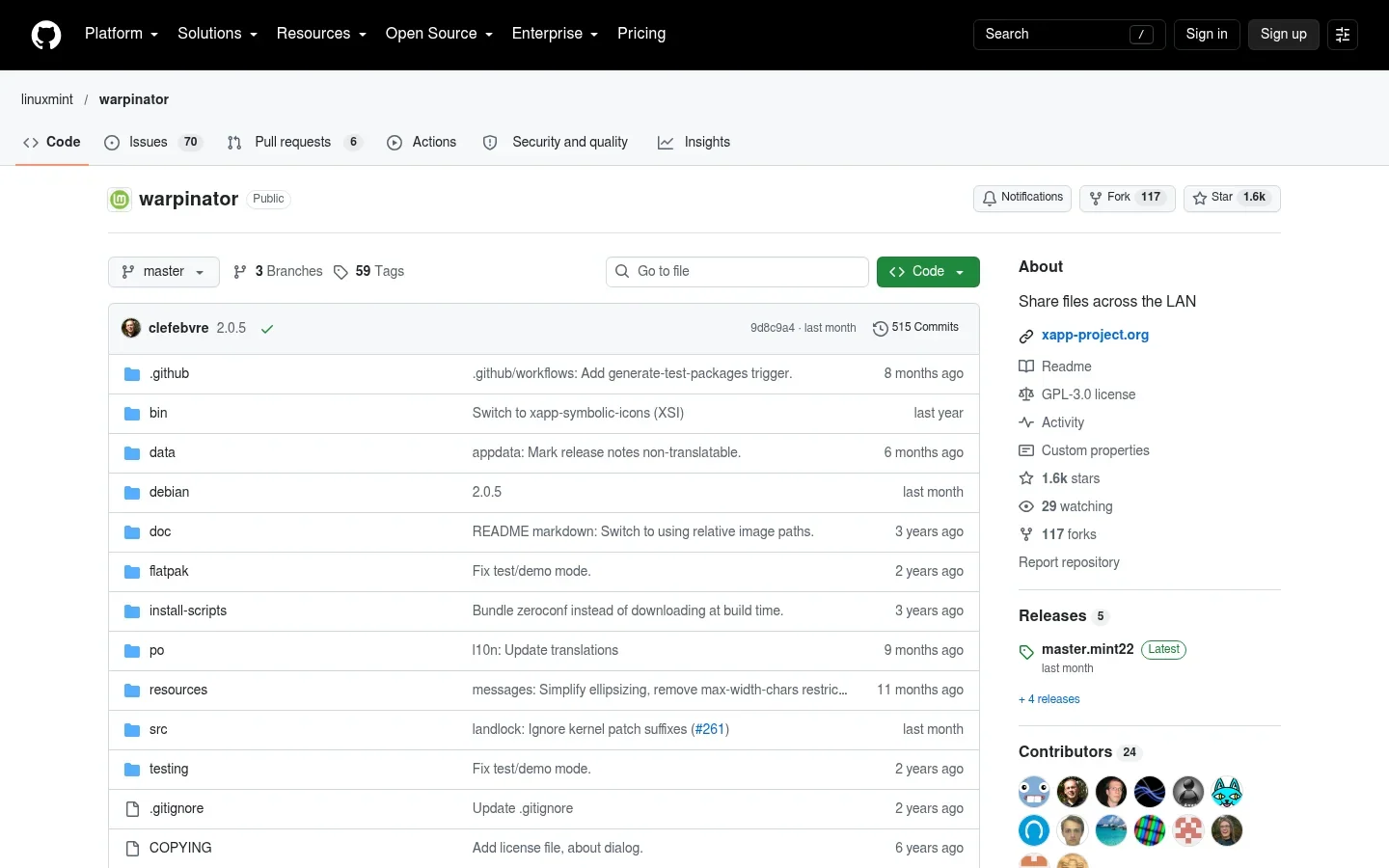
Task: Click the pulse icon next to Activity
Action: pos(1026,422)
